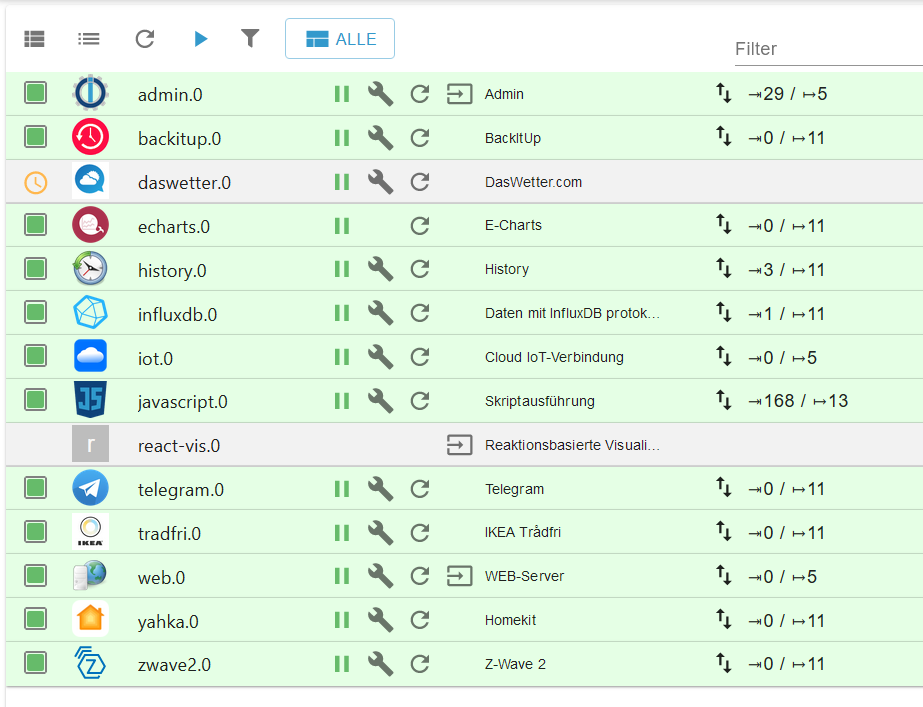This screenshot has height=707, width=923.
Task: Restart the daswetter.0 instance
Action: [x=420, y=182]
